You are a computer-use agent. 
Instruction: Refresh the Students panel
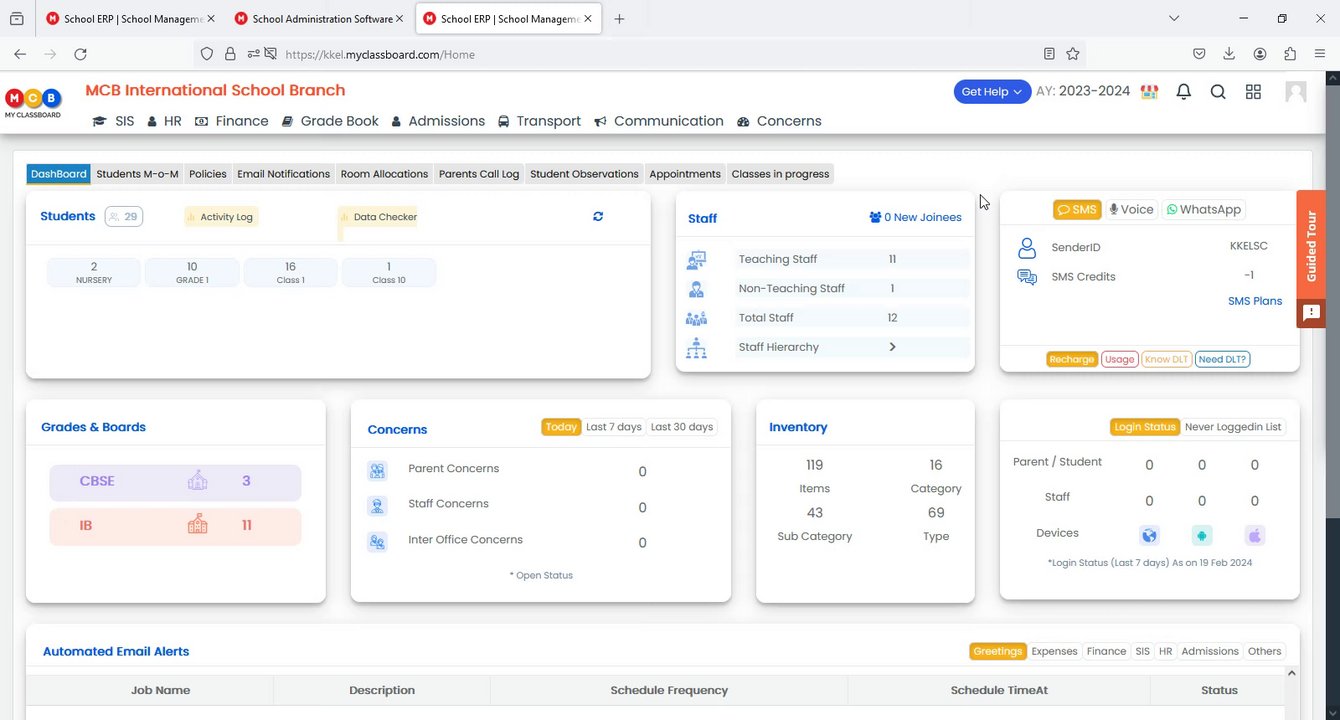click(598, 216)
